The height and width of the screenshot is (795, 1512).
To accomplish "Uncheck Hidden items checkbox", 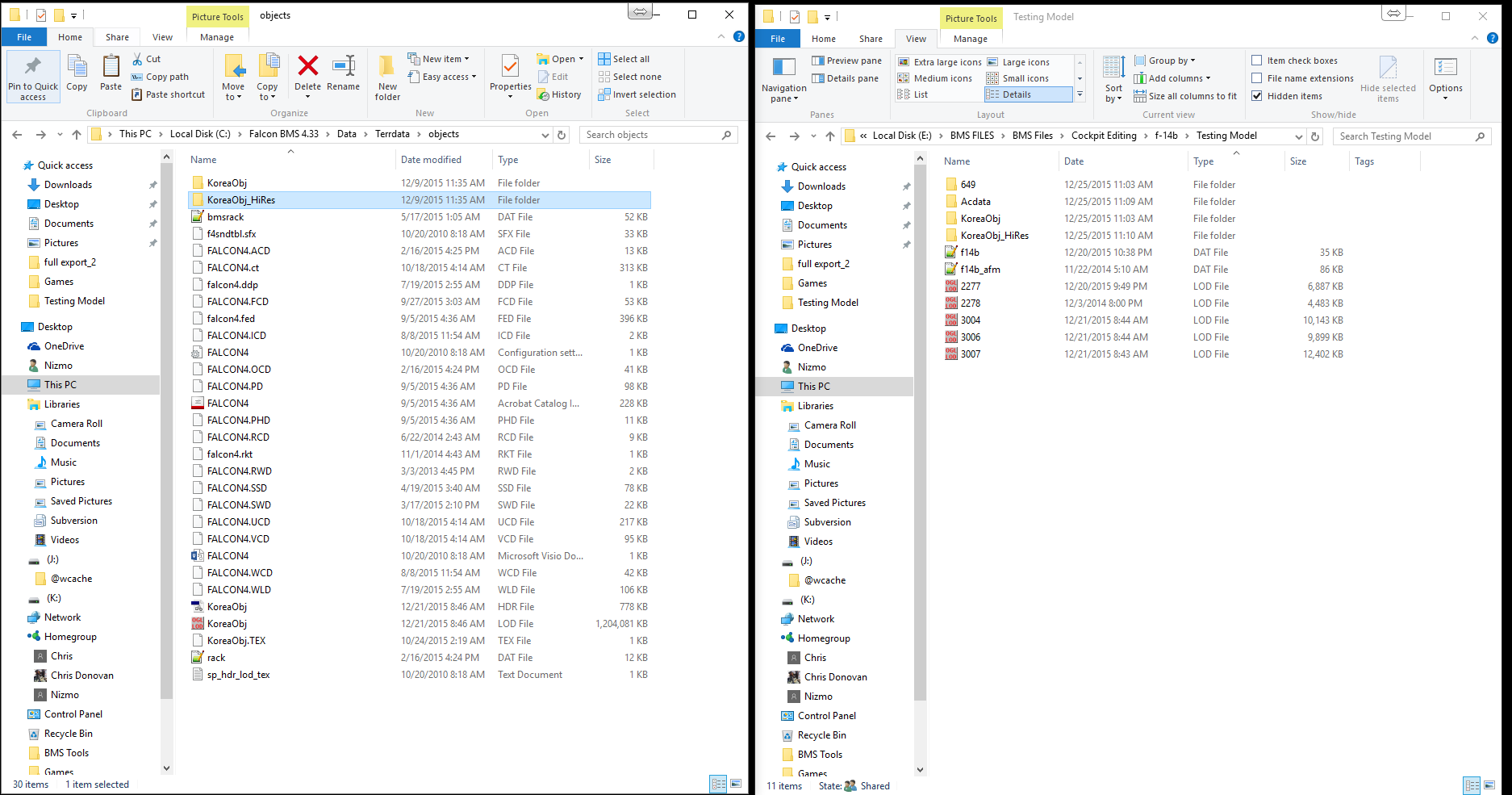I will tap(1256, 96).
